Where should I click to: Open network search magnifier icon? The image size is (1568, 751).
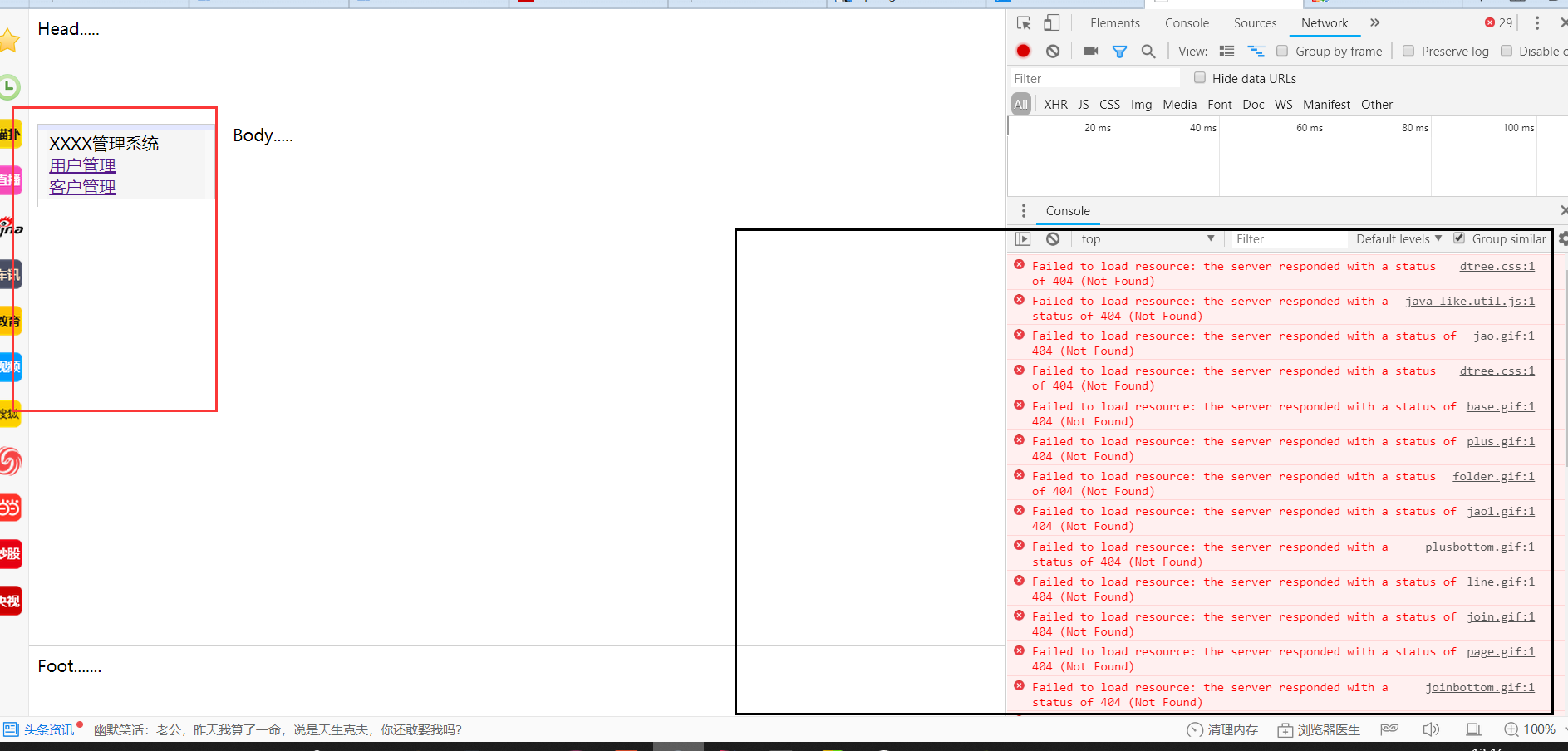click(x=1148, y=52)
